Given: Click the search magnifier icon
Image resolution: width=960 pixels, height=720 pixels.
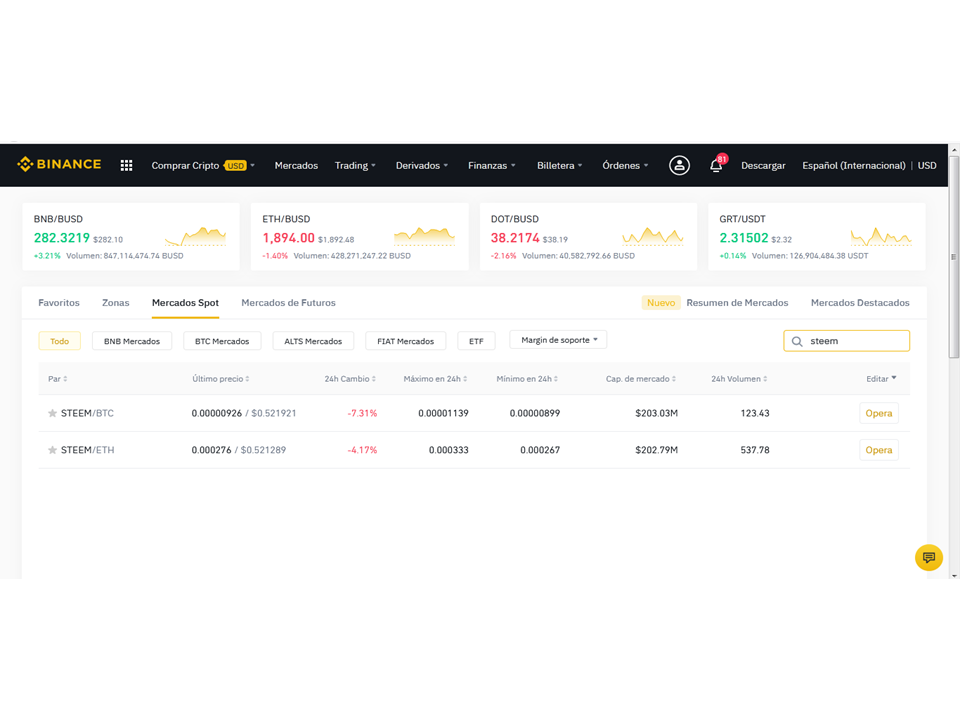Looking at the screenshot, I should click(797, 342).
